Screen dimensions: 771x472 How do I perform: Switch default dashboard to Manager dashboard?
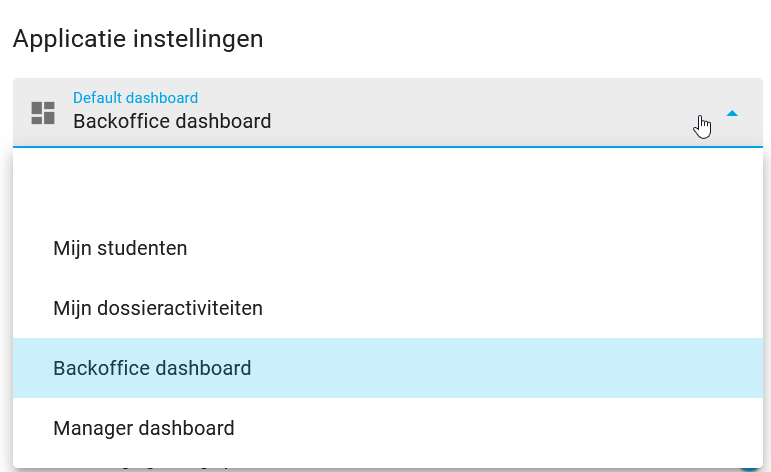[x=388, y=428]
